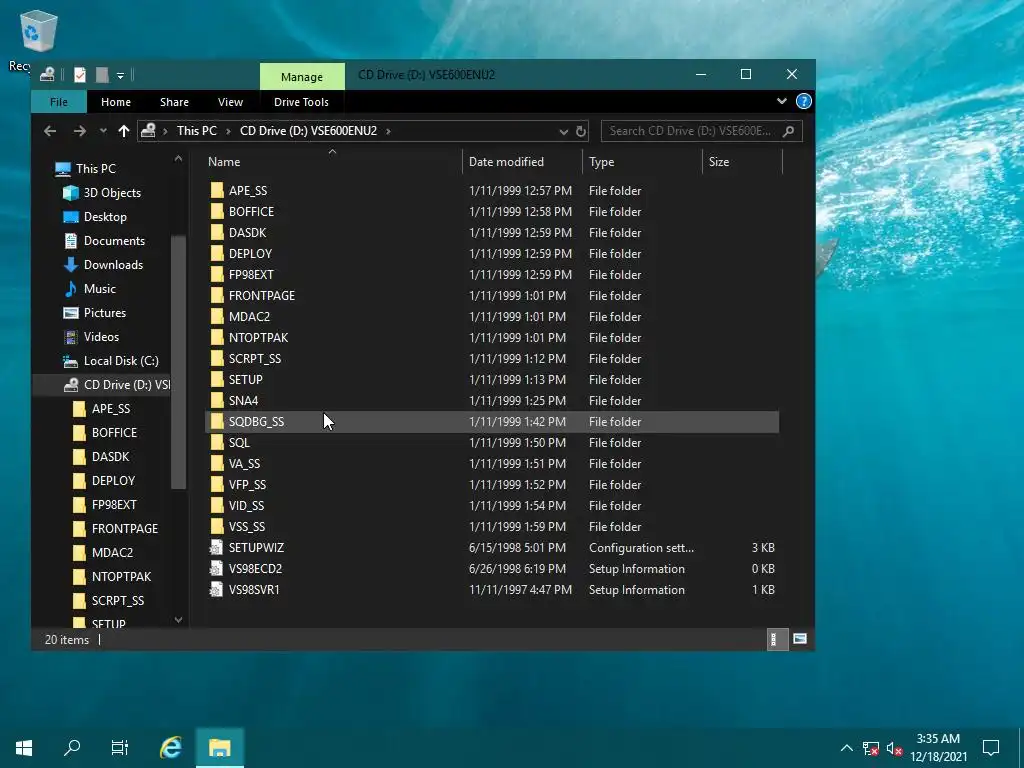Go back with the Back arrow

(x=50, y=131)
